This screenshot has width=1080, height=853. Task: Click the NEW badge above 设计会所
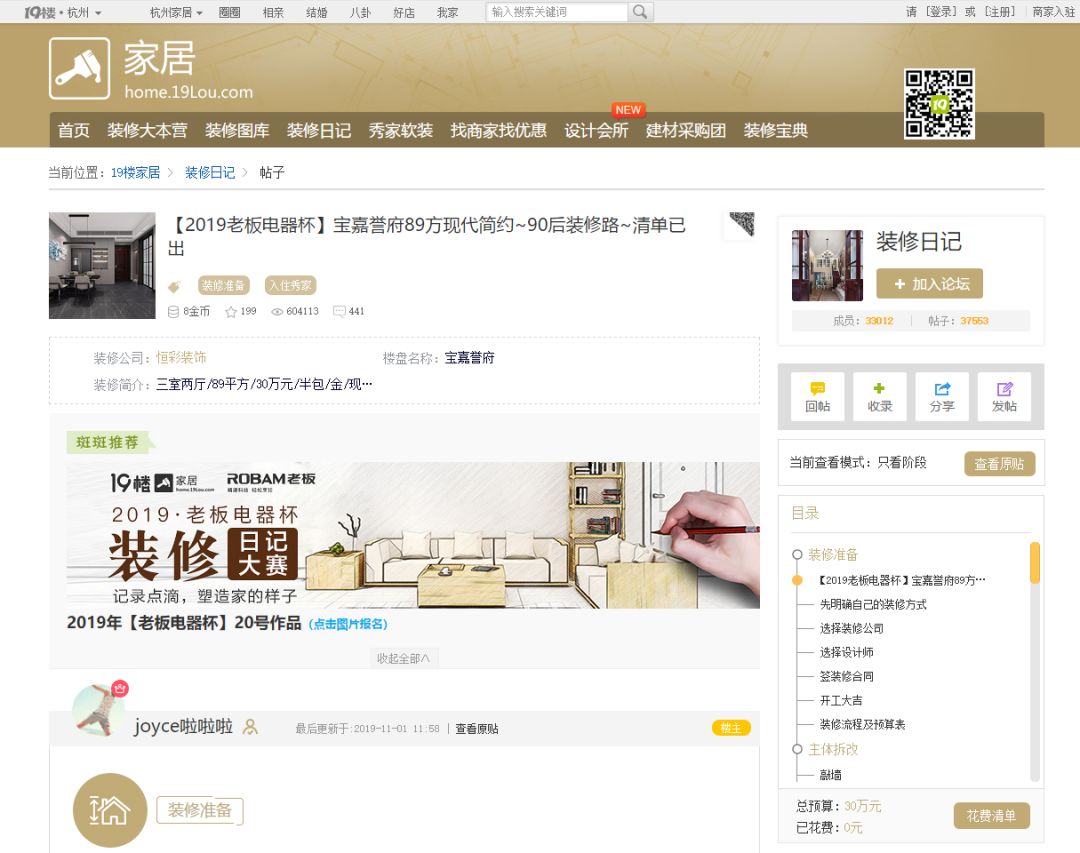tap(627, 110)
